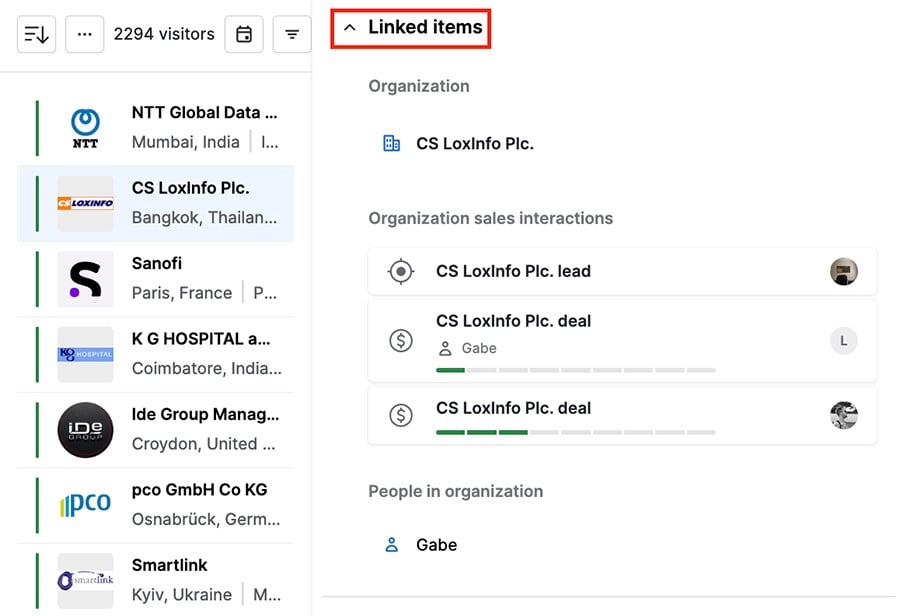Open the CS LoxInfo Plc. organization link
The height and width of the screenshot is (616, 900).
click(473, 142)
